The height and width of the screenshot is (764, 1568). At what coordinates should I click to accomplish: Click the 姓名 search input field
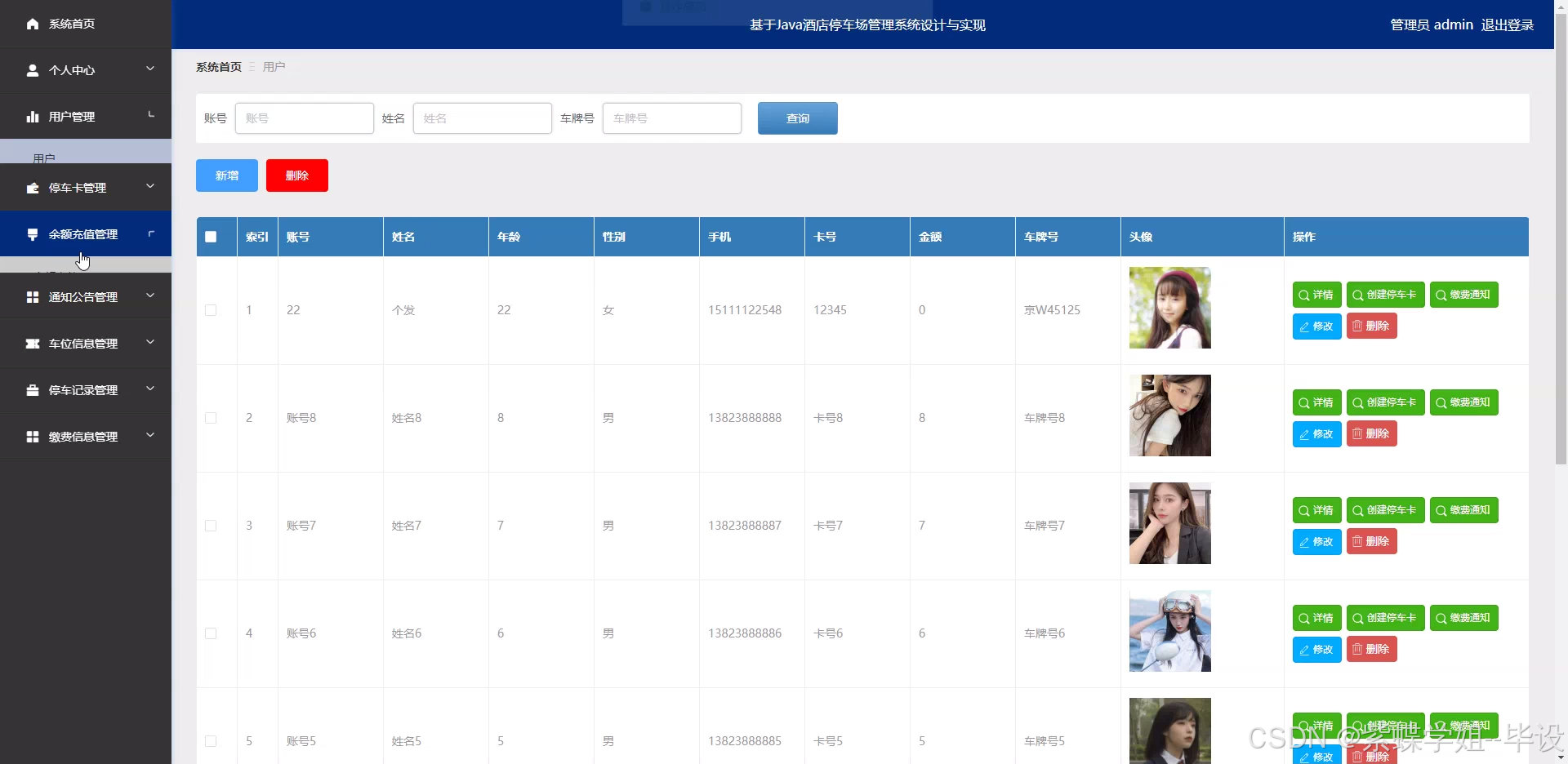pyautogui.click(x=483, y=118)
